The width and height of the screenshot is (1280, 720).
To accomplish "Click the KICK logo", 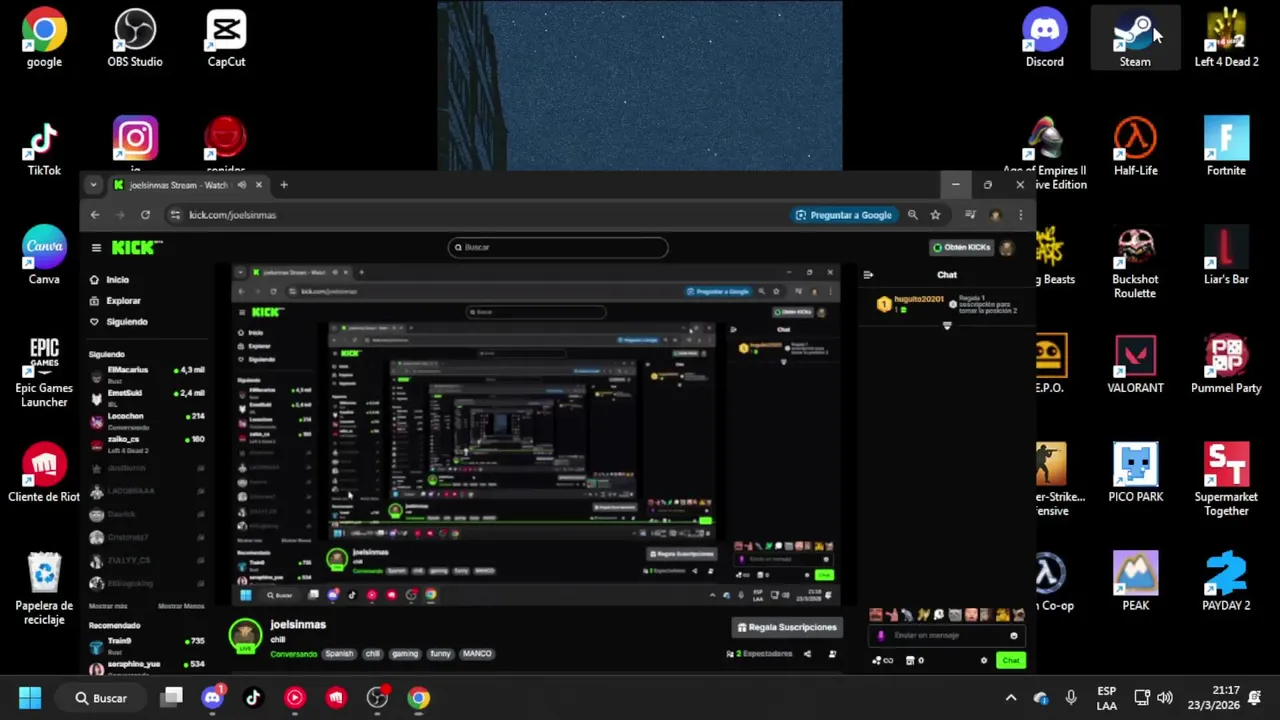I will (x=135, y=247).
